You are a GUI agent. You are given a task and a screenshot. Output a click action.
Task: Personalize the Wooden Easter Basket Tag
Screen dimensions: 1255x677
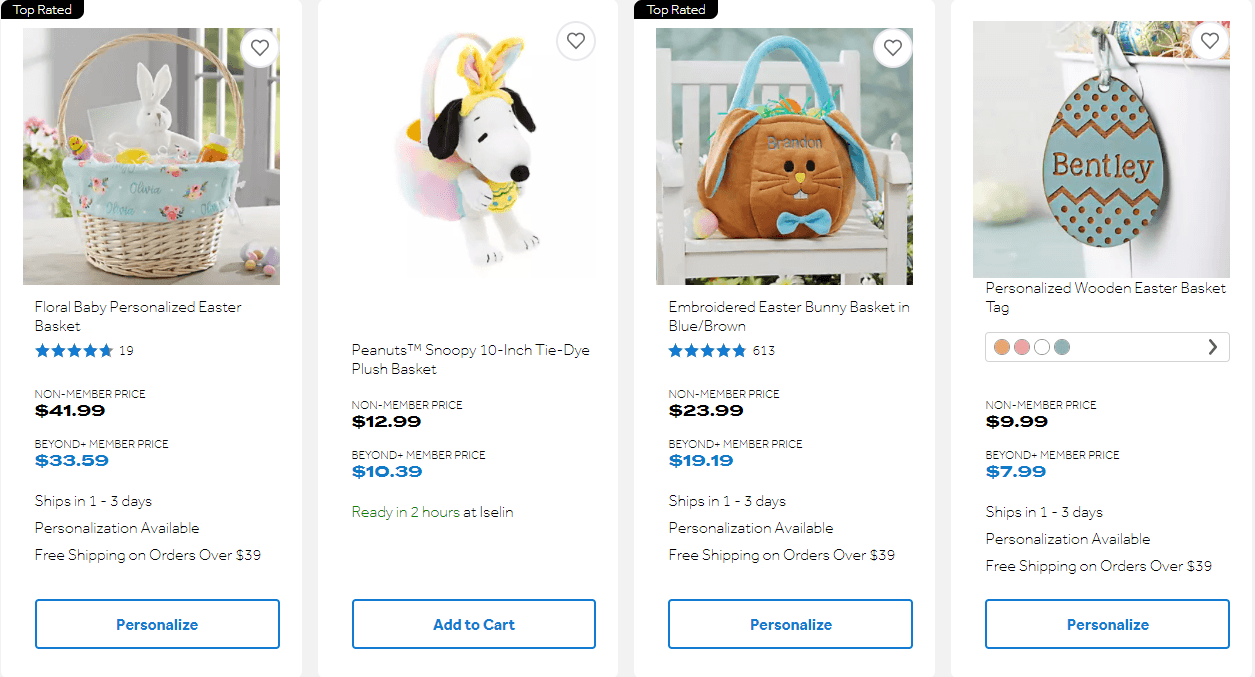point(1107,623)
